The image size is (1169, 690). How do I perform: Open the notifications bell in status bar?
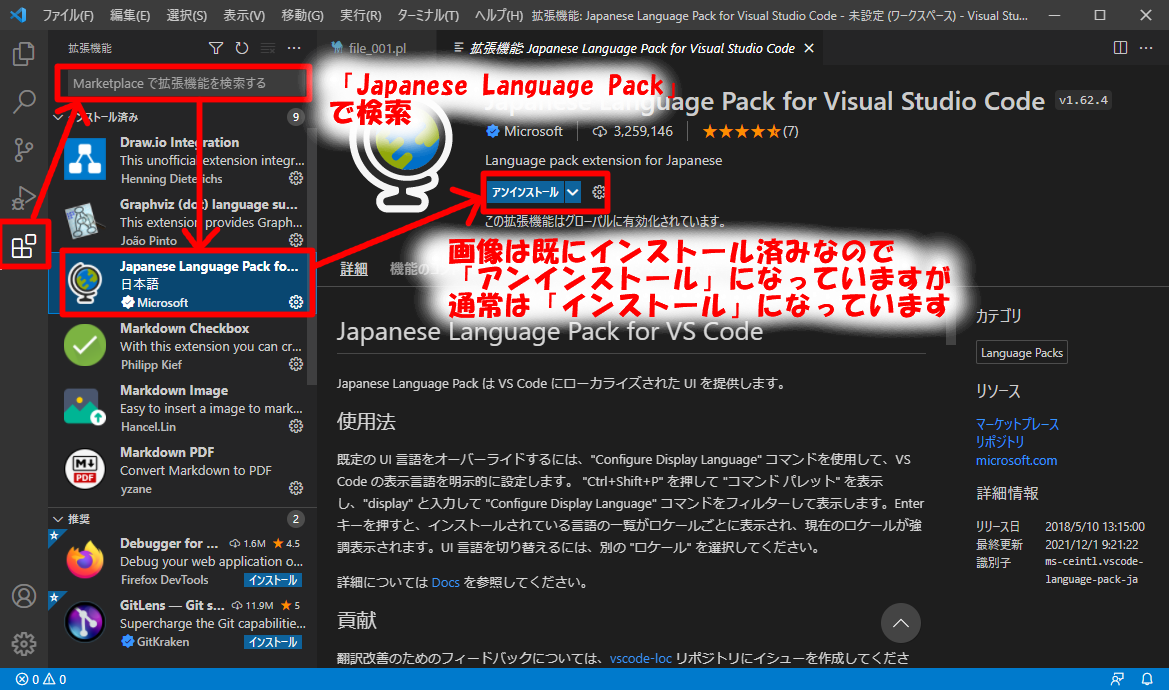[1147, 679]
